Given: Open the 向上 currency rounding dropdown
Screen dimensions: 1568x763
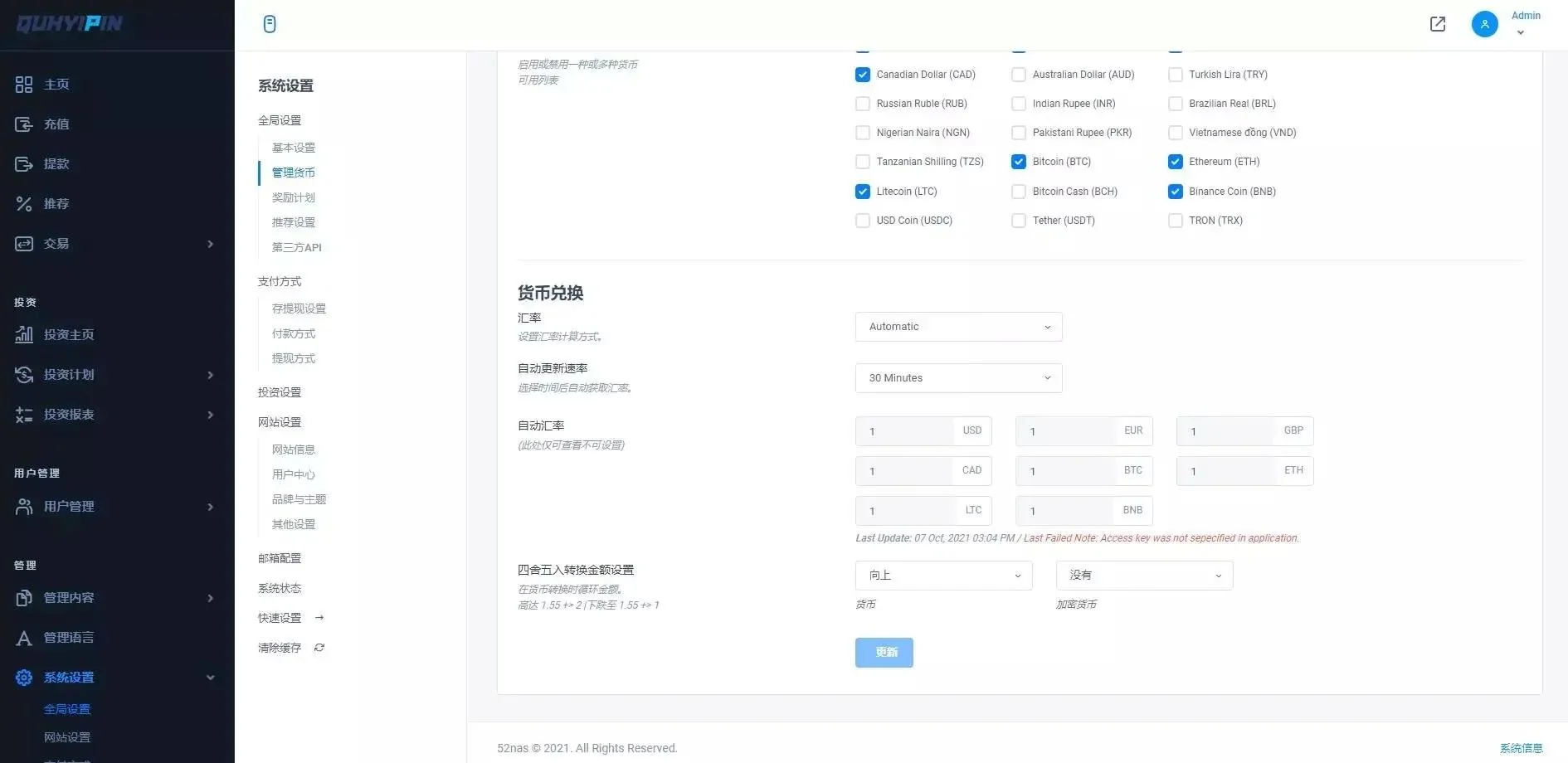Looking at the screenshot, I should pyautogui.click(x=943, y=576).
